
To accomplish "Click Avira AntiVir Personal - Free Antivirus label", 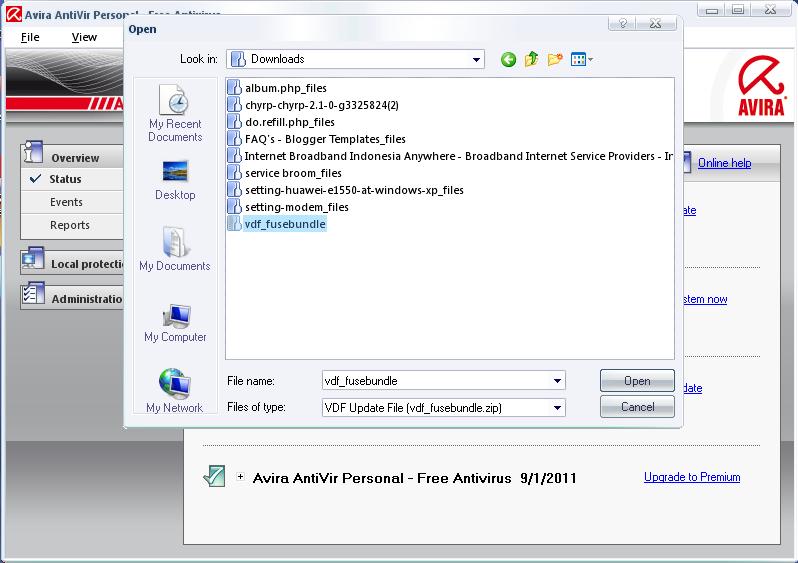I will 382,478.
